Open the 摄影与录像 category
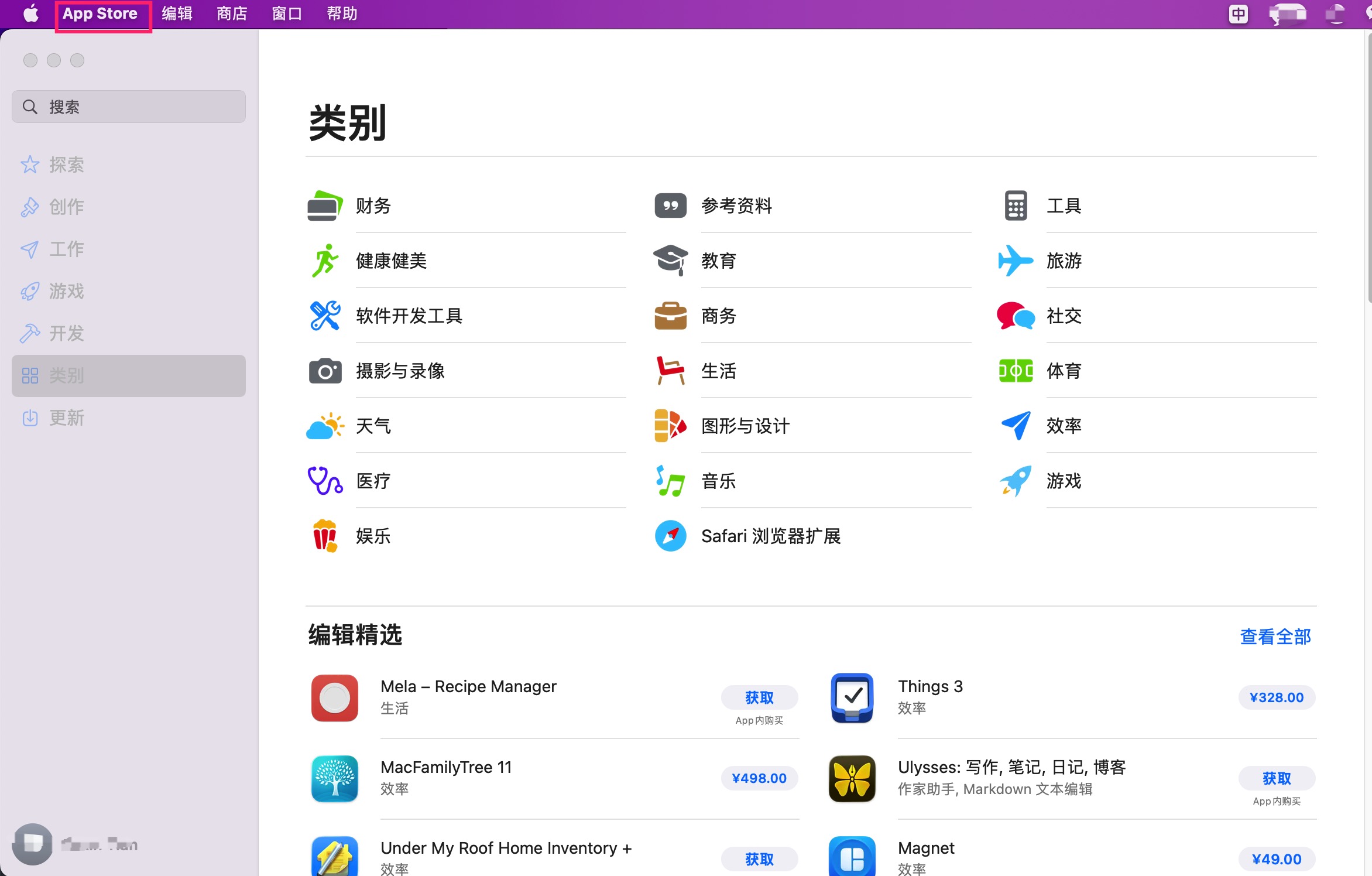 tap(400, 371)
